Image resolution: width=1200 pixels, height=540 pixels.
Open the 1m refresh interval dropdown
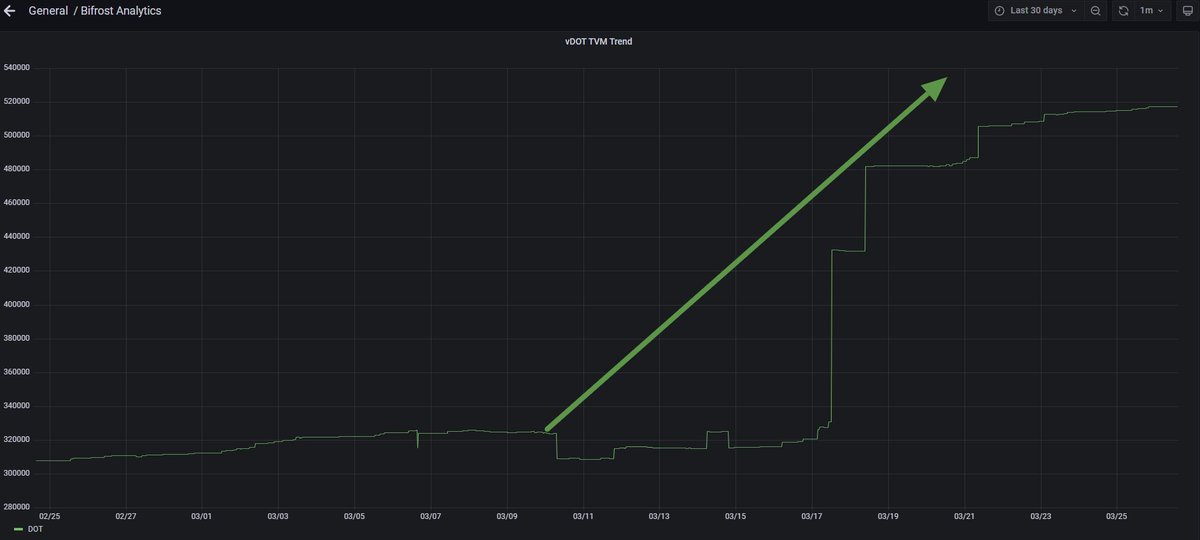1152,11
